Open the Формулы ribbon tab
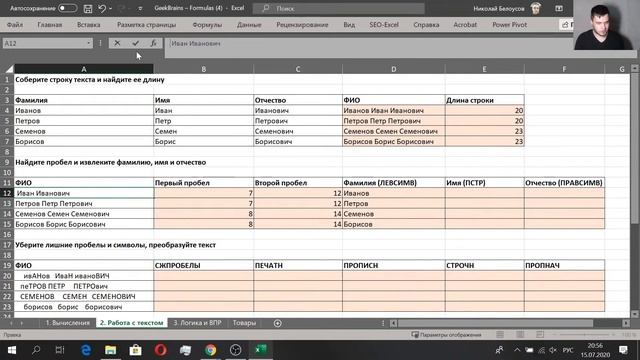640x360 pixels. (x=207, y=25)
